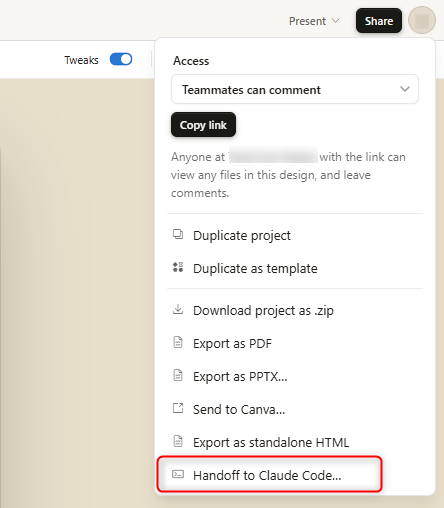The height and width of the screenshot is (508, 444).
Task: Click the Send to Canva external-link icon
Action: 178,408
